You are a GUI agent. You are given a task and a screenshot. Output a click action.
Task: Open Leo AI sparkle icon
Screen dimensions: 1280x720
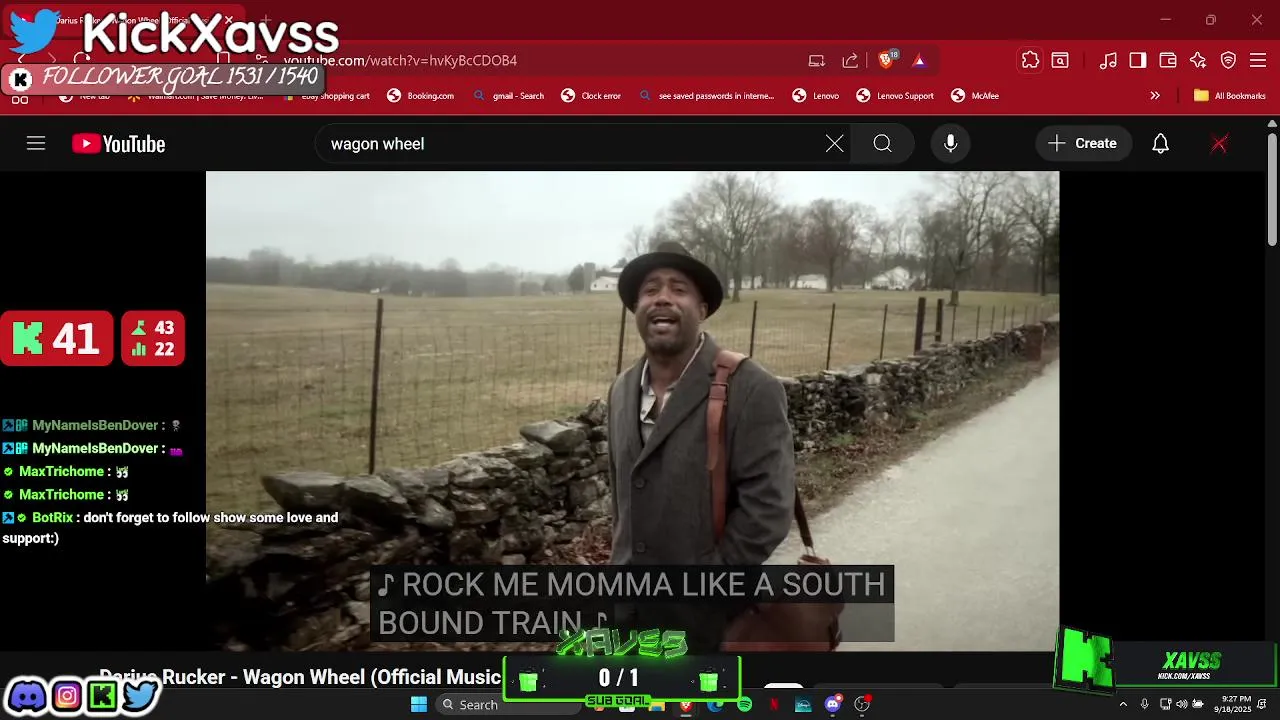(x=1198, y=60)
